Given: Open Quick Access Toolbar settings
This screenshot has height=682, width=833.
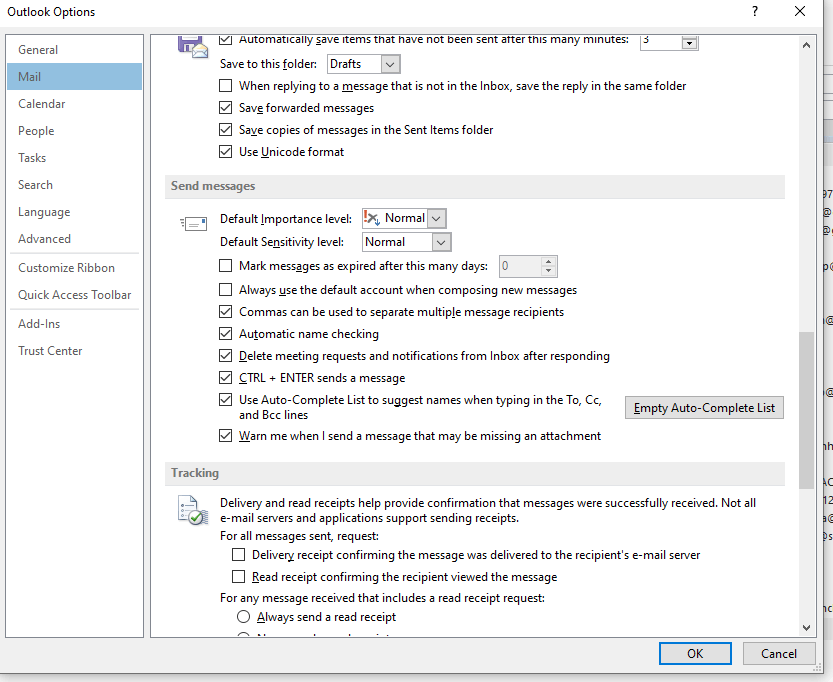Looking at the screenshot, I should pyautogui.click(x=74, y=295).
